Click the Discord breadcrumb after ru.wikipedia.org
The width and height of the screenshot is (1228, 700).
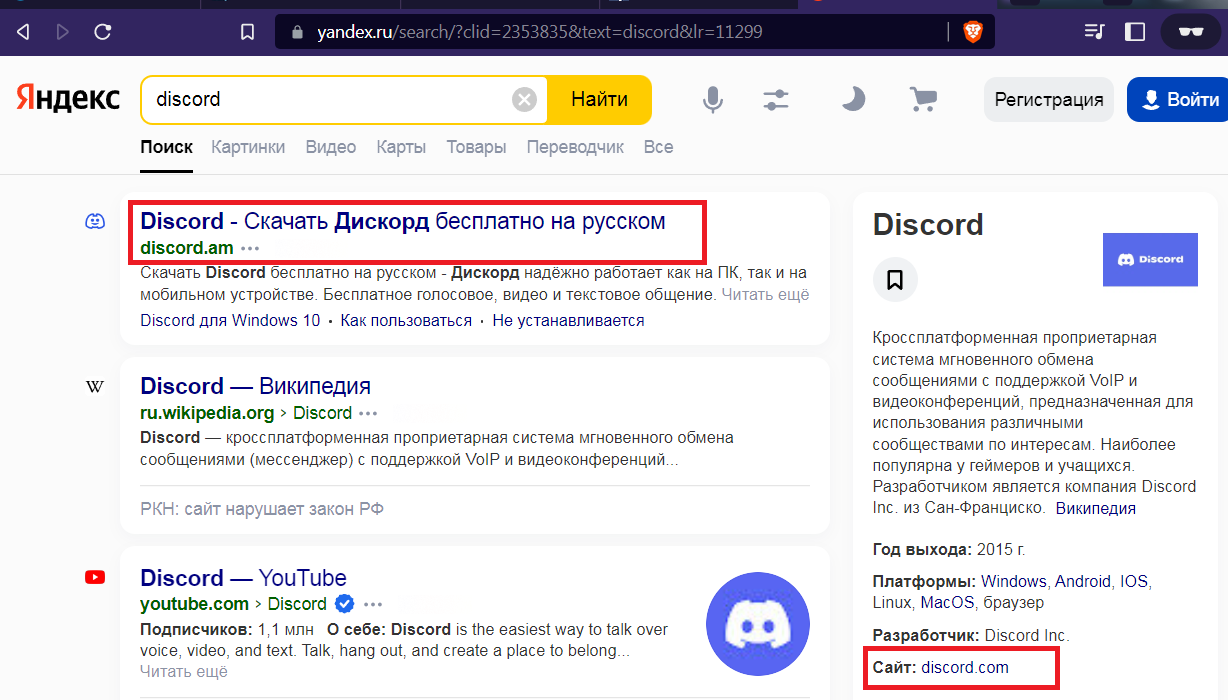tap(322, 413)
